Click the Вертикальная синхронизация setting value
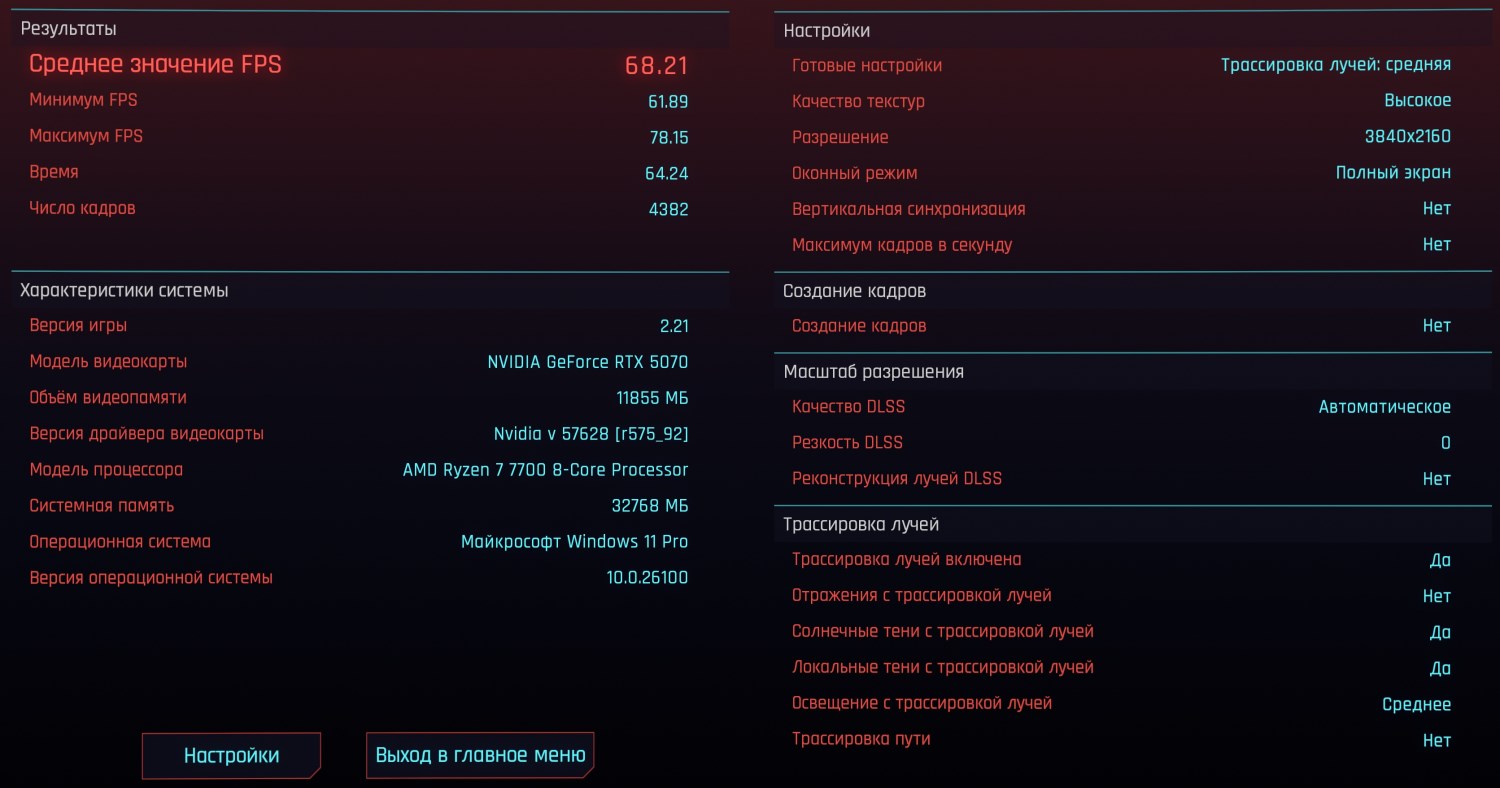This screenshot has width=1500, height=788. point(1436,209)
